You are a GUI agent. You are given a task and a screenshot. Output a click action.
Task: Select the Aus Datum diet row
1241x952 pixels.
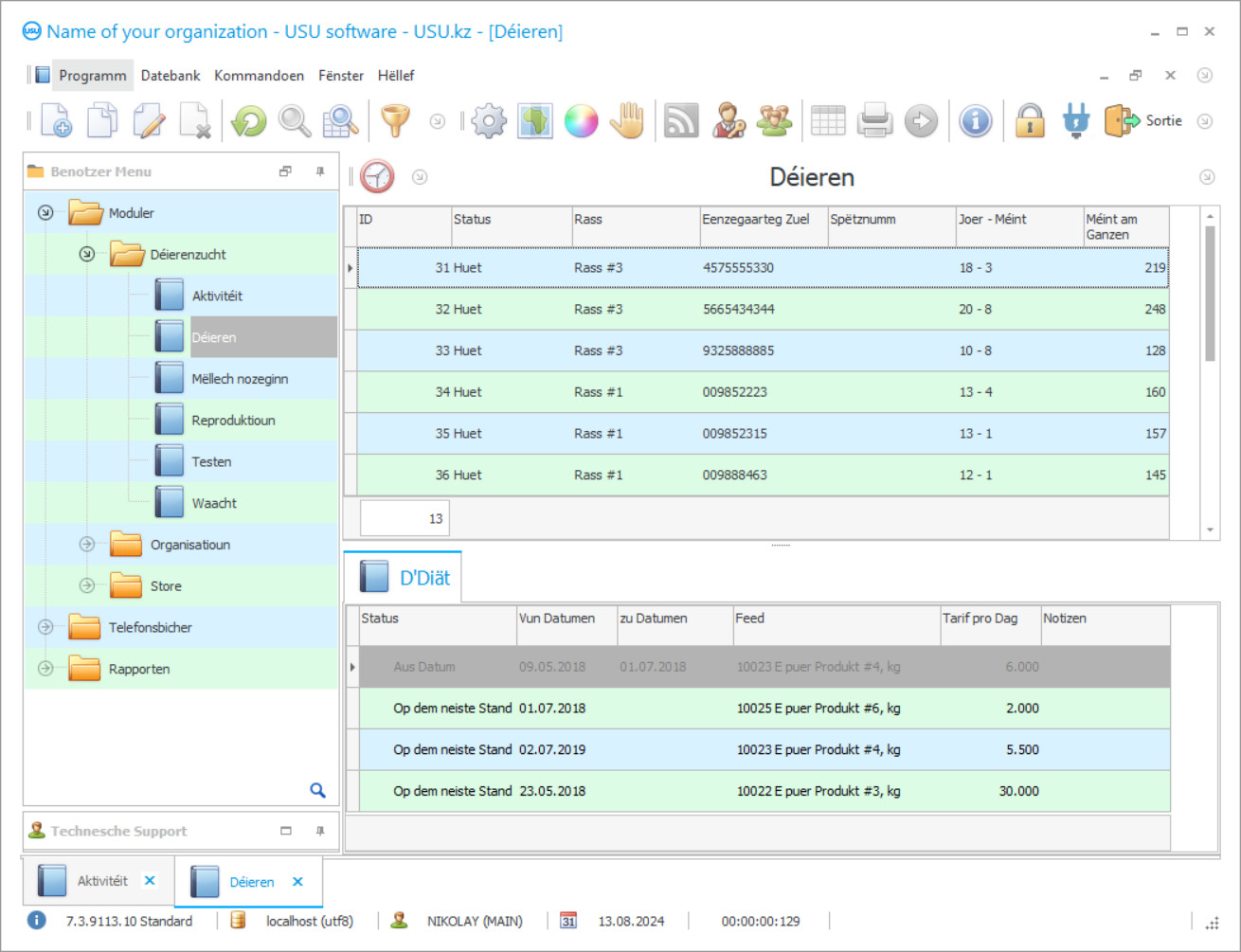[764, 667]
